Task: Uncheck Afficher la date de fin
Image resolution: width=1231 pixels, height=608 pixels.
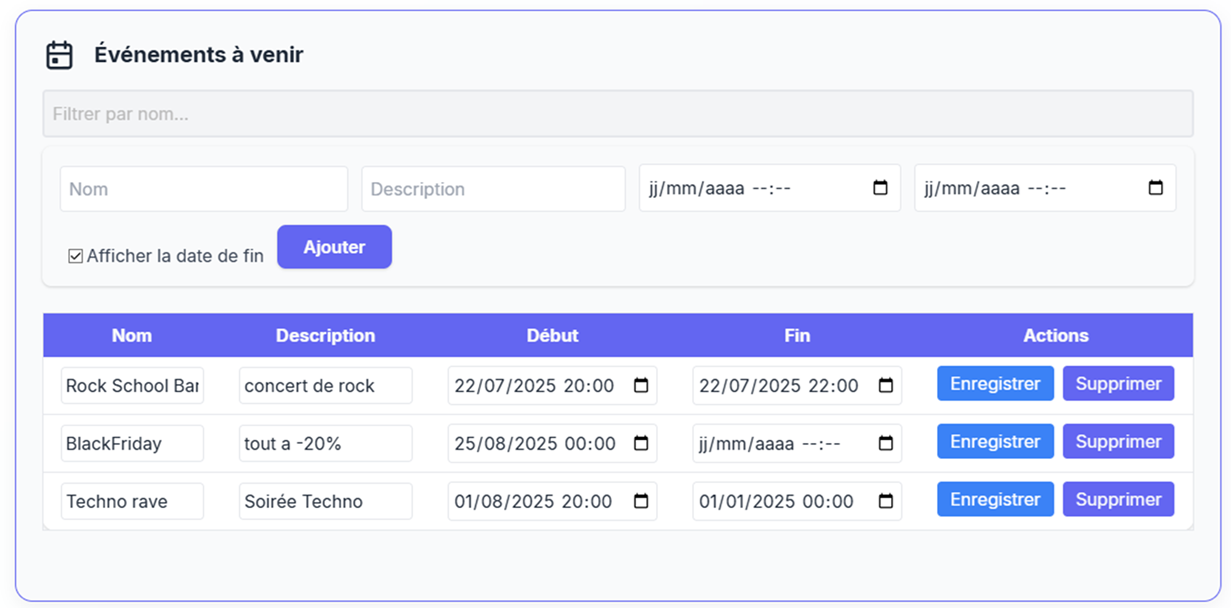Action: pos(74,255)
